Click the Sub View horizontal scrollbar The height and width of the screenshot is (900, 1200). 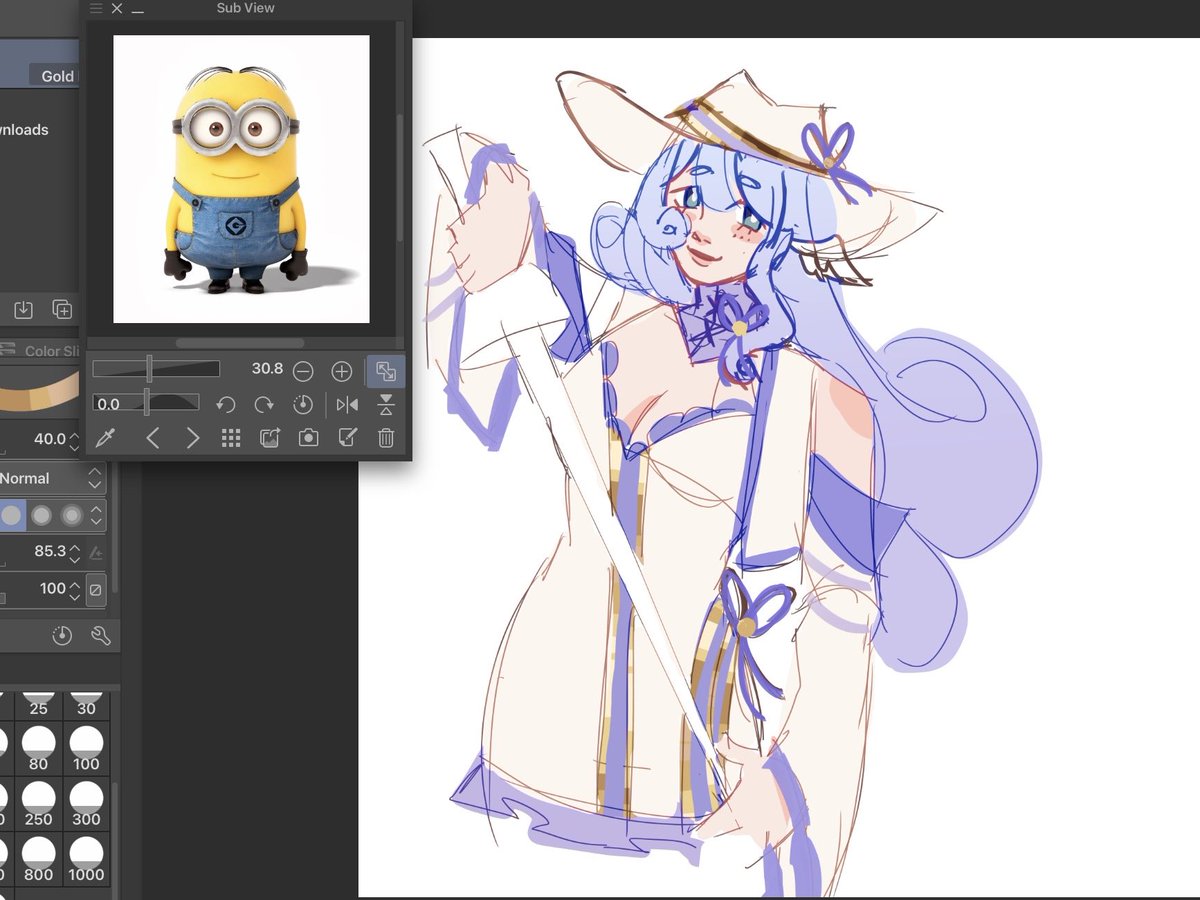pos(240,343)
